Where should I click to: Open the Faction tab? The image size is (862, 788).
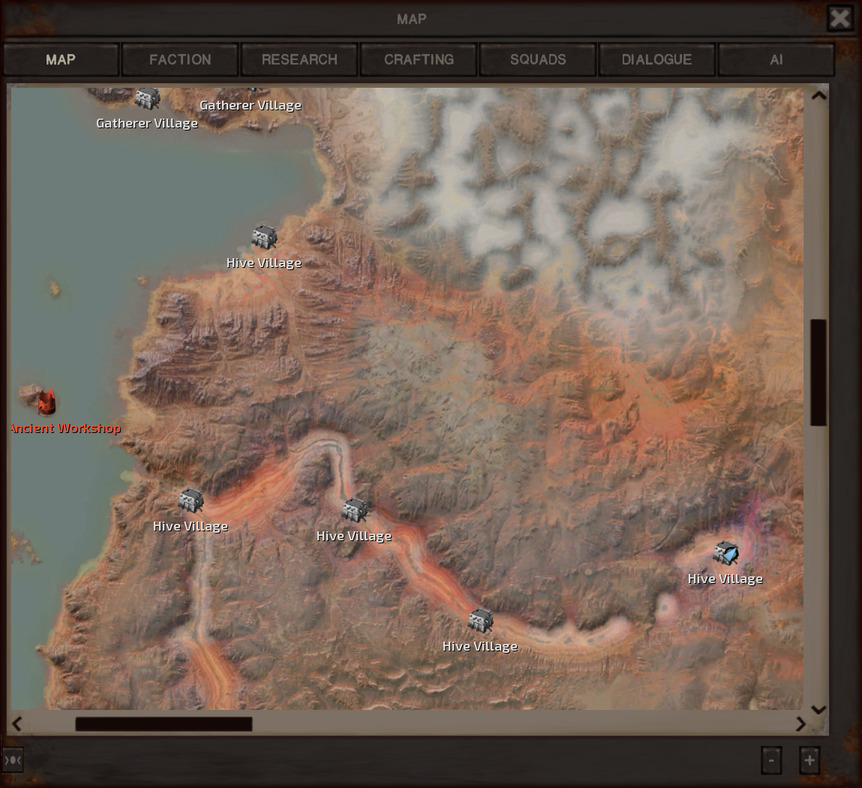[x=180, y=59]
